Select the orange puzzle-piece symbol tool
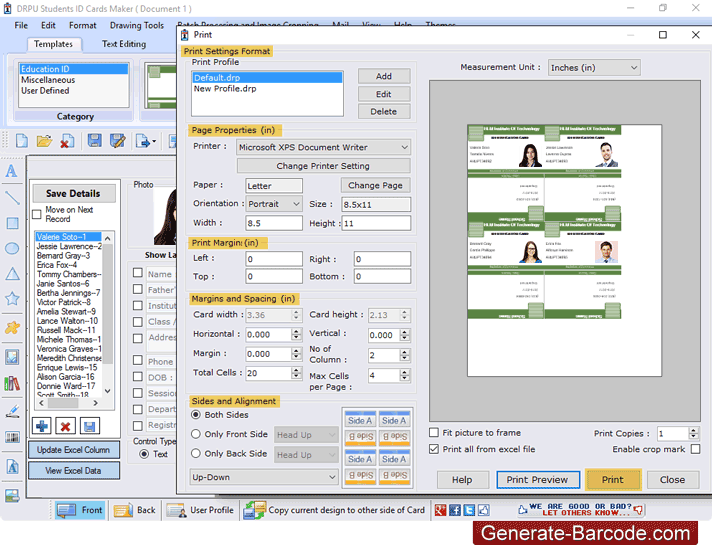 [12, 327]
